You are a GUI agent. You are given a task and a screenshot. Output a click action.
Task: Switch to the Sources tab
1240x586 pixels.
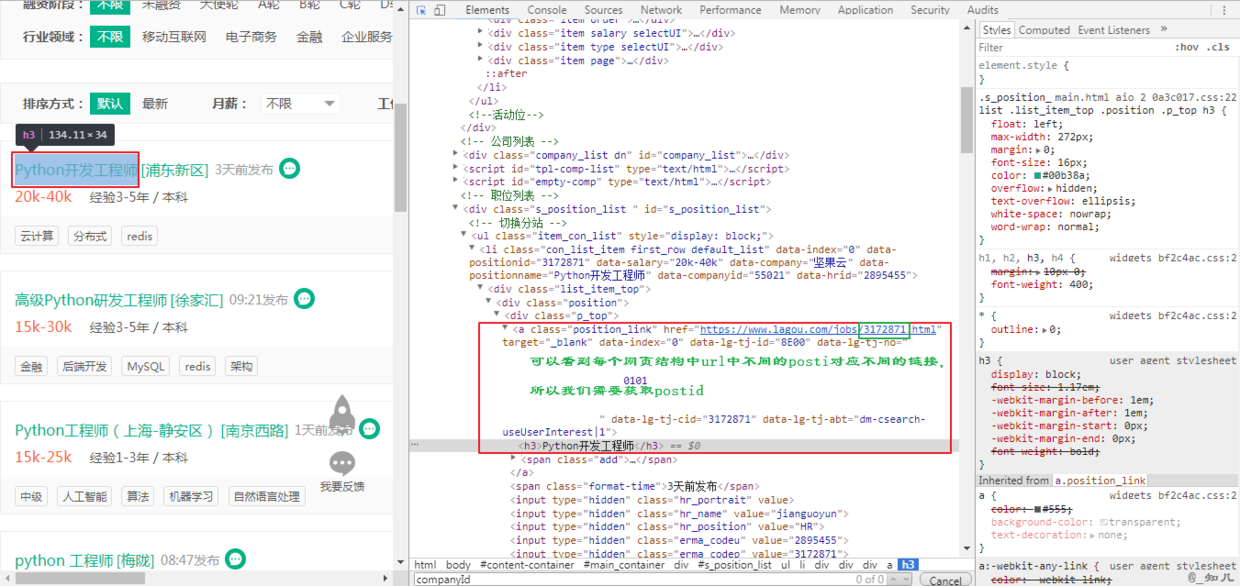coord(604,10)
